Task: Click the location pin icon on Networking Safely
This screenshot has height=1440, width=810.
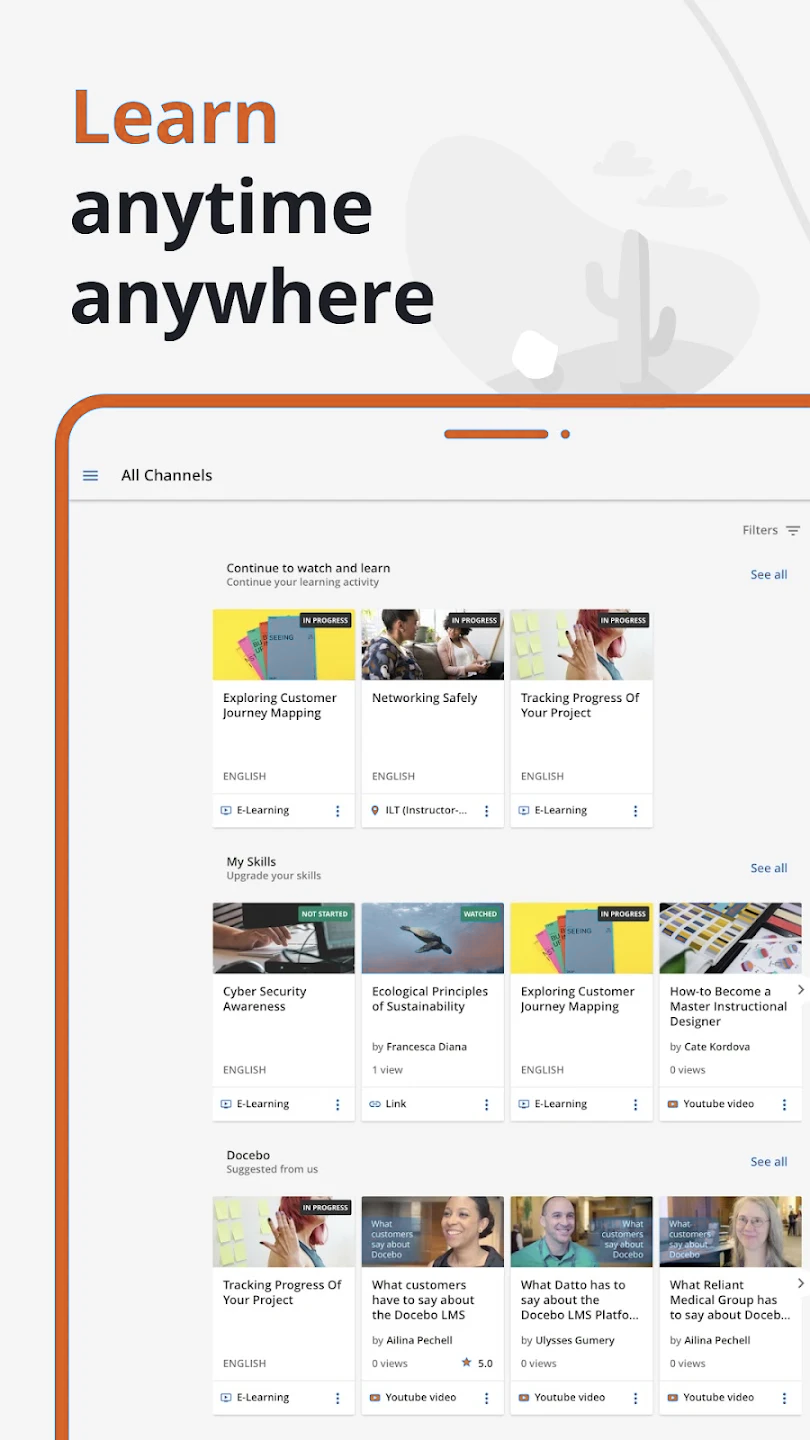Action: click(375, 811)
